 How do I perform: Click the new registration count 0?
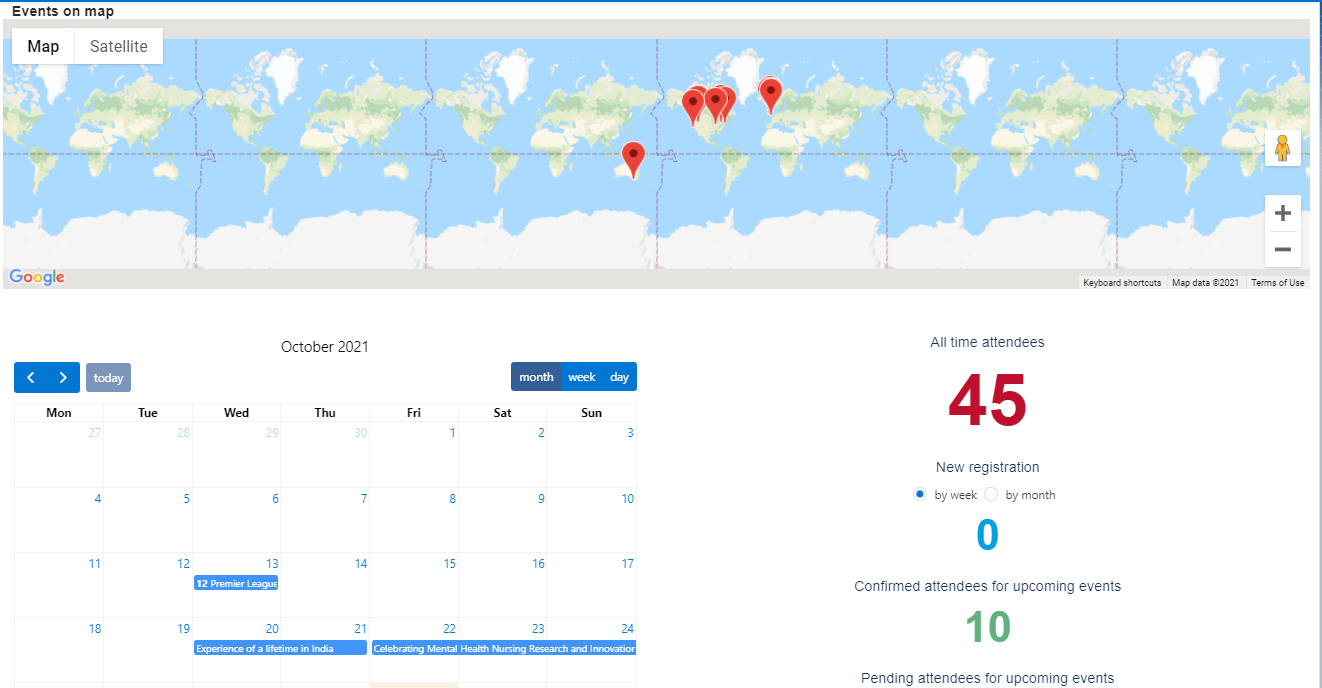pos(987,536)
